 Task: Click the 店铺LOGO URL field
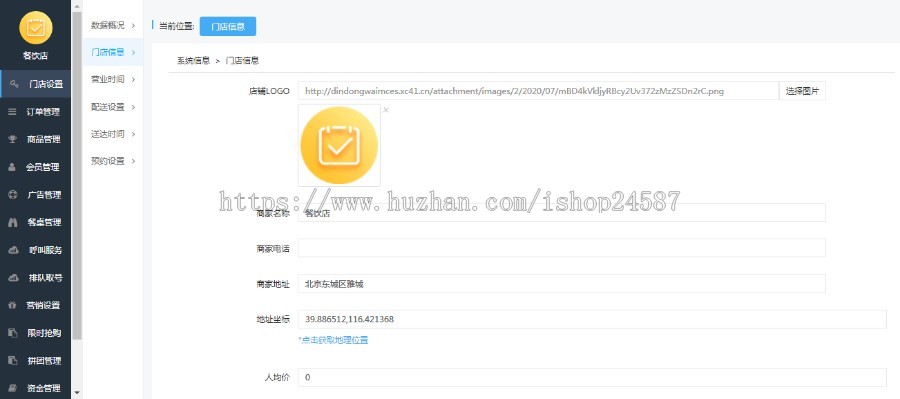(x=538, y=91)
